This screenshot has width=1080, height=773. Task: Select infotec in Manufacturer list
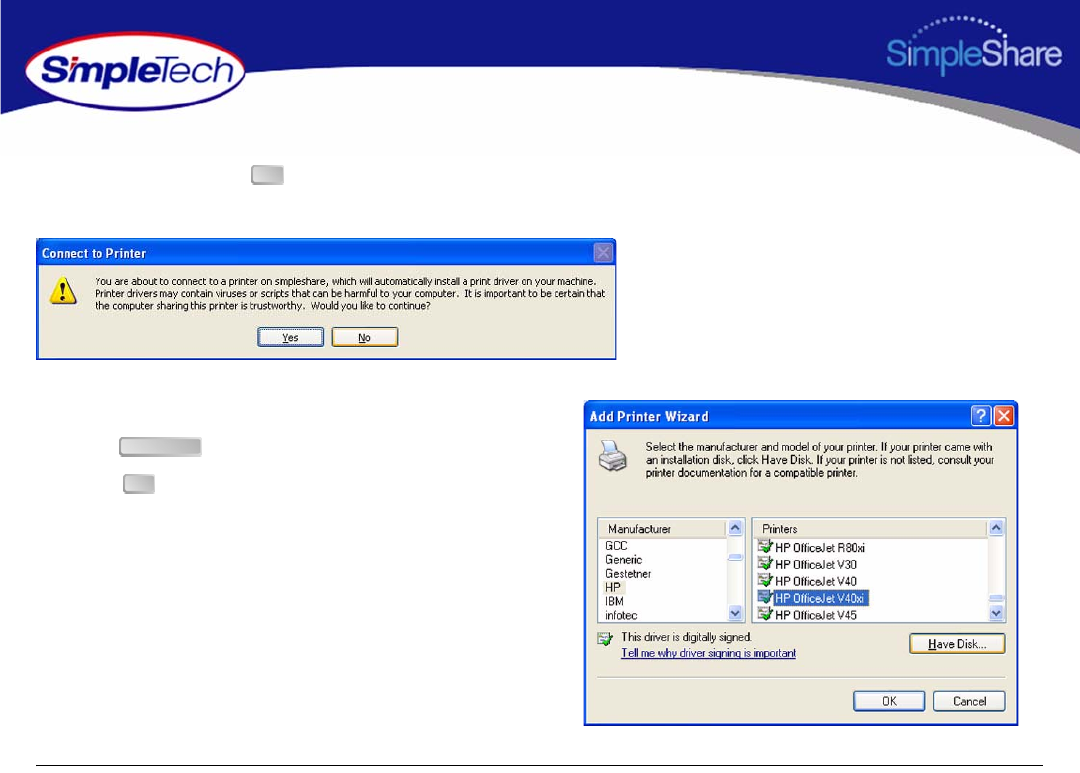click(x=621, y=615)
